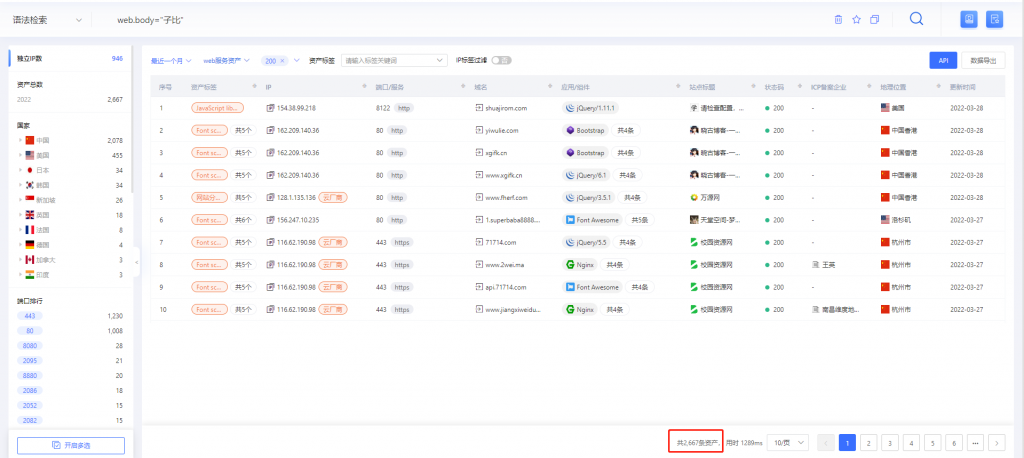Open the web服务资产 asset type dropdown

coord(226,61)
